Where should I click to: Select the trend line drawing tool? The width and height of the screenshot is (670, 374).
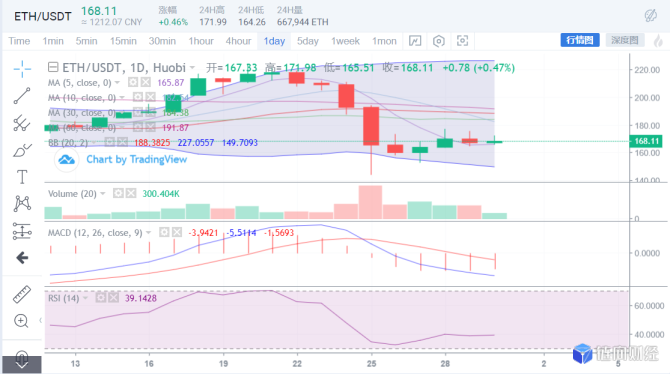(x=22, y=96)
